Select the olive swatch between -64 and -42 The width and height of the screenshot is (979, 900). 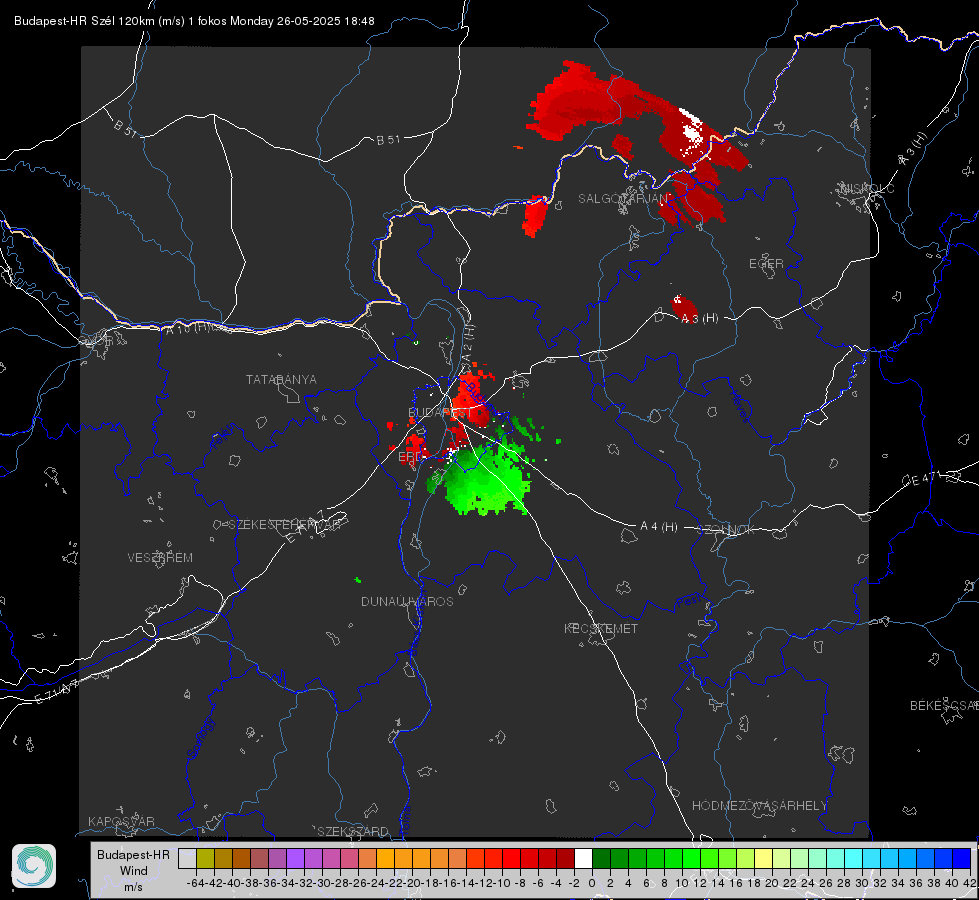coord(205,859)
